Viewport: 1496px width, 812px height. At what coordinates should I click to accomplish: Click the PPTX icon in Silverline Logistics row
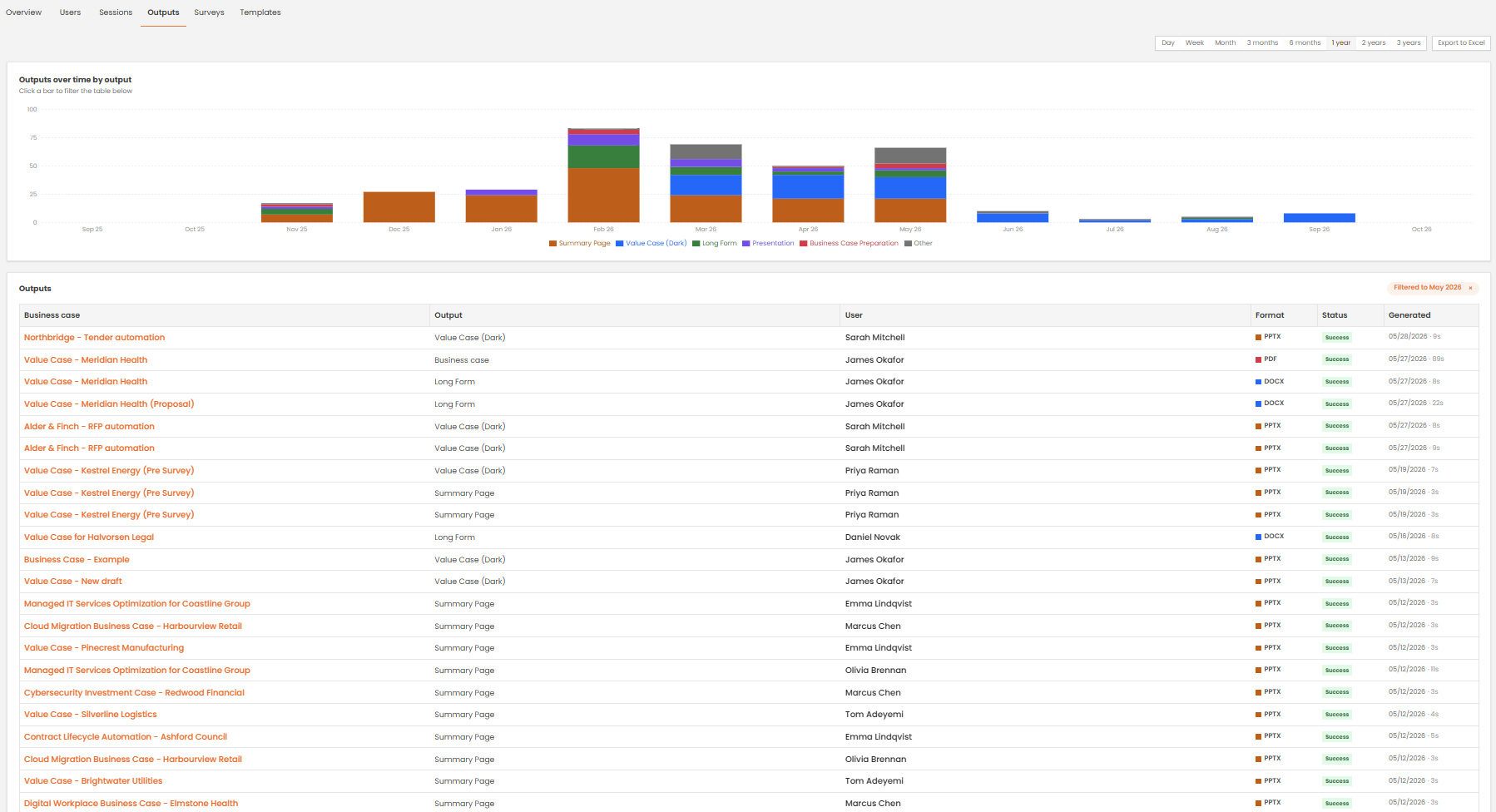pos(1258,715)
